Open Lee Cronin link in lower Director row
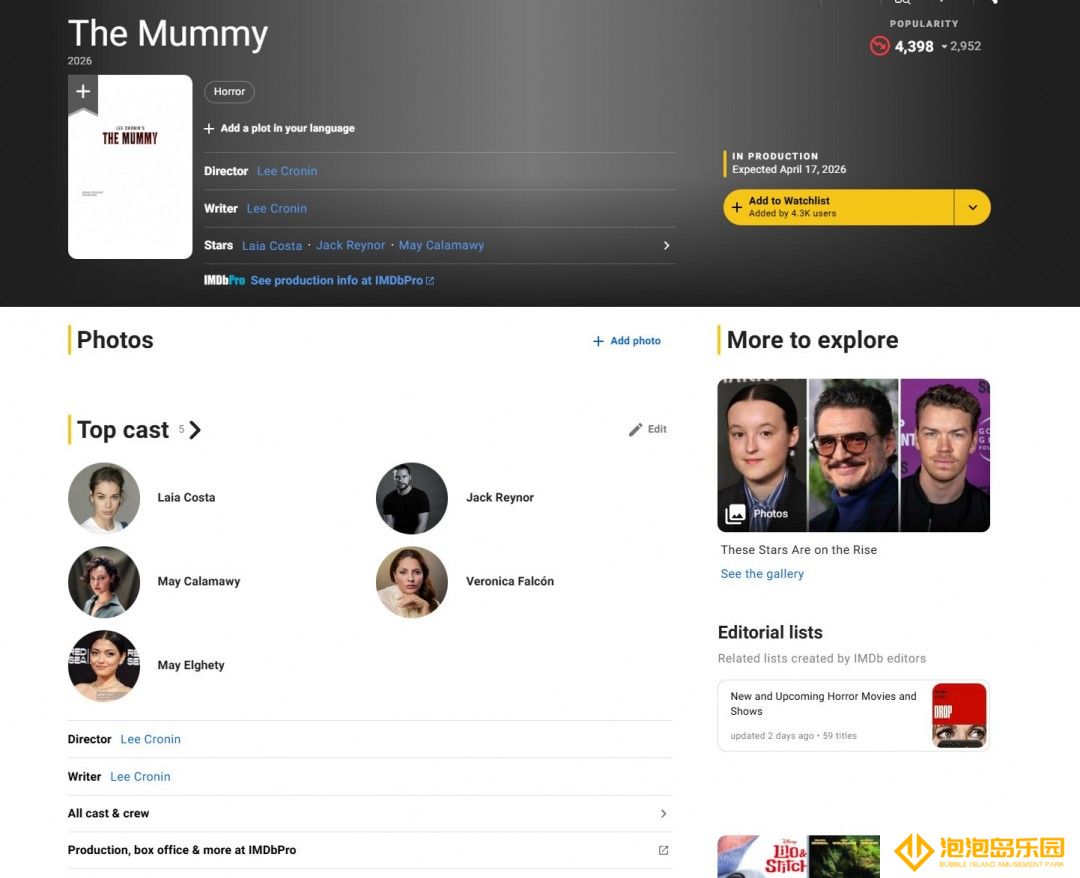Viewport: 1080px width, 878px height. pos(150,739)
